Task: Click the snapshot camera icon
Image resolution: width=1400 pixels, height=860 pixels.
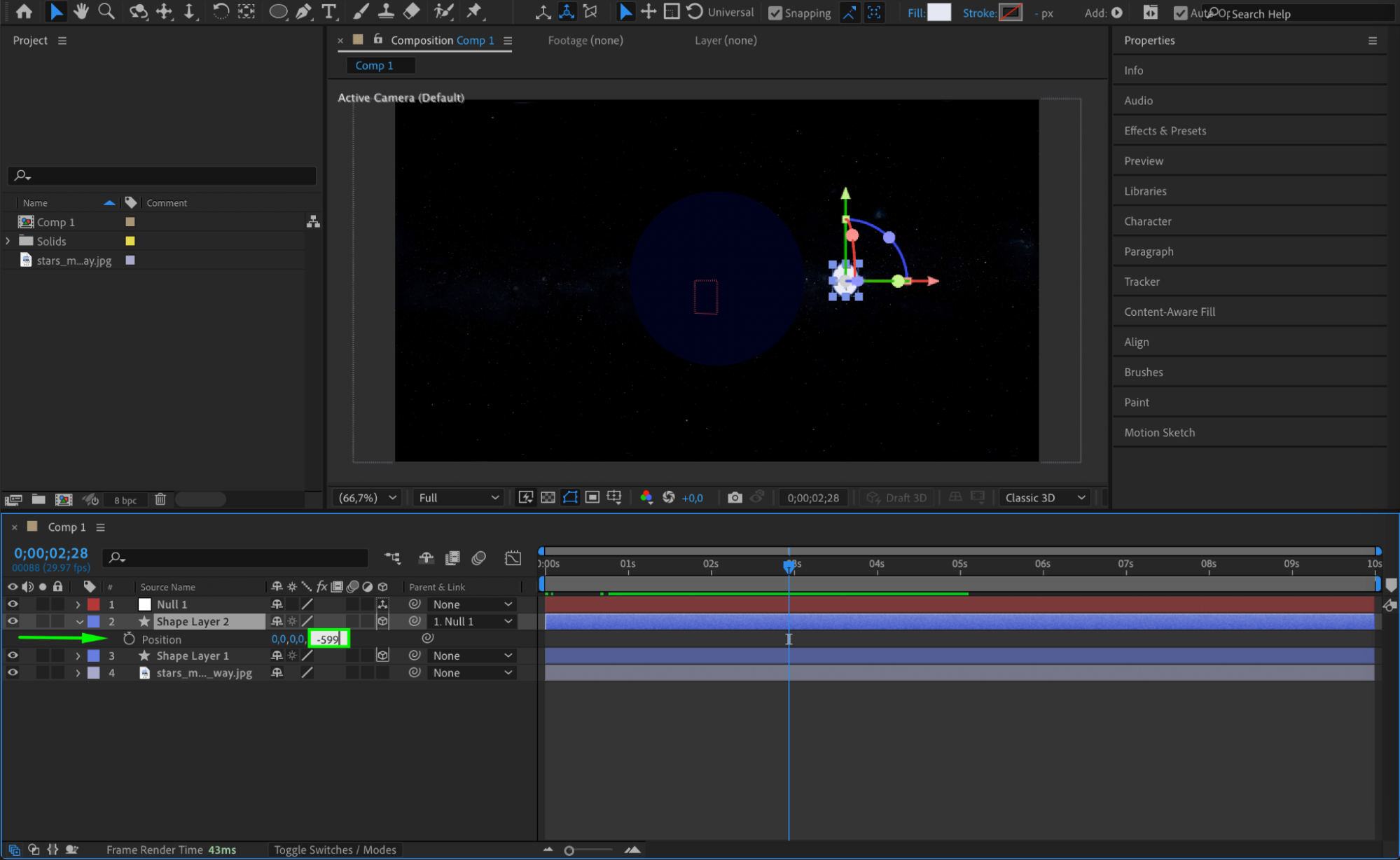Action: [x=735, y=497]
